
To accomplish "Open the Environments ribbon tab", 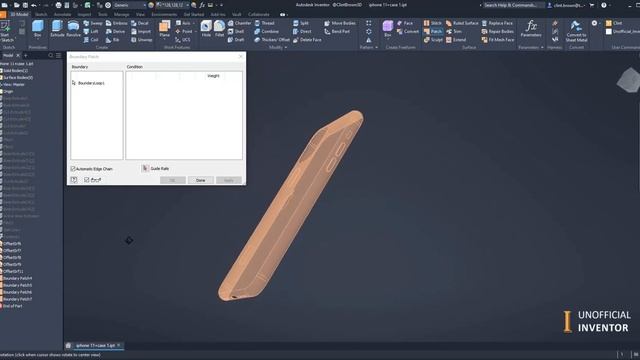I will (164, 14).
